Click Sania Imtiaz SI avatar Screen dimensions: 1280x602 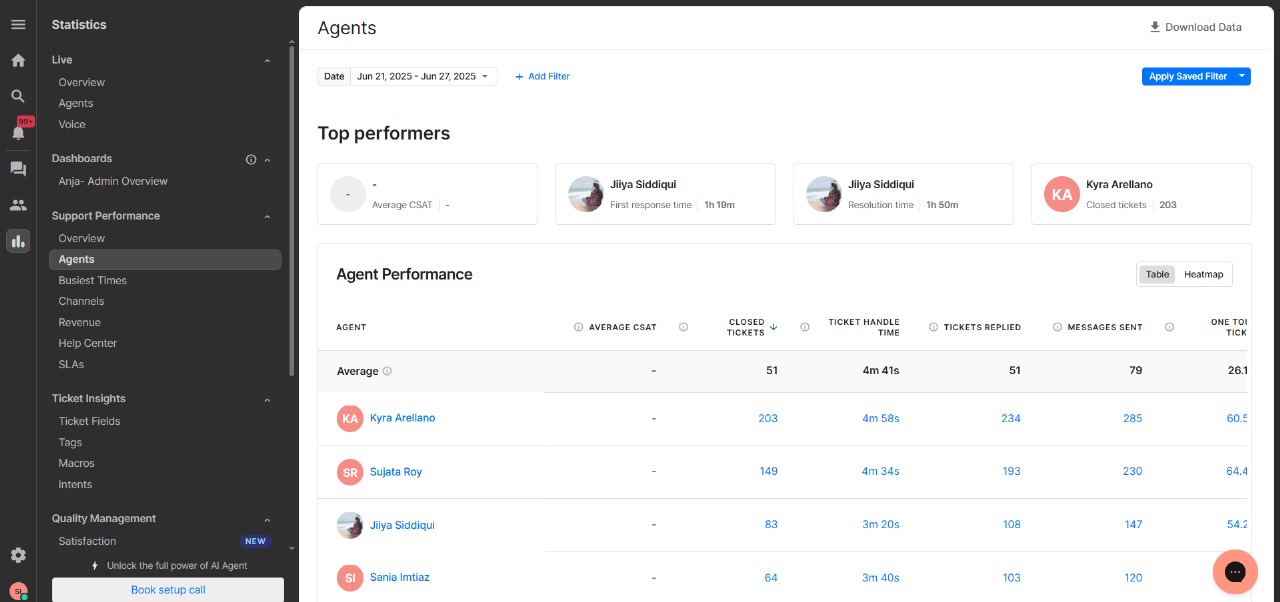(x=350, y=577)
